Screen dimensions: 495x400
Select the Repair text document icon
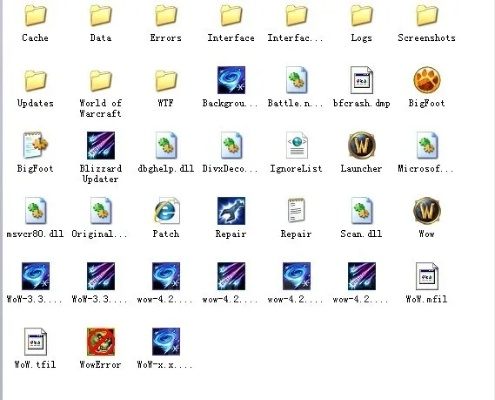coord(297,211)
